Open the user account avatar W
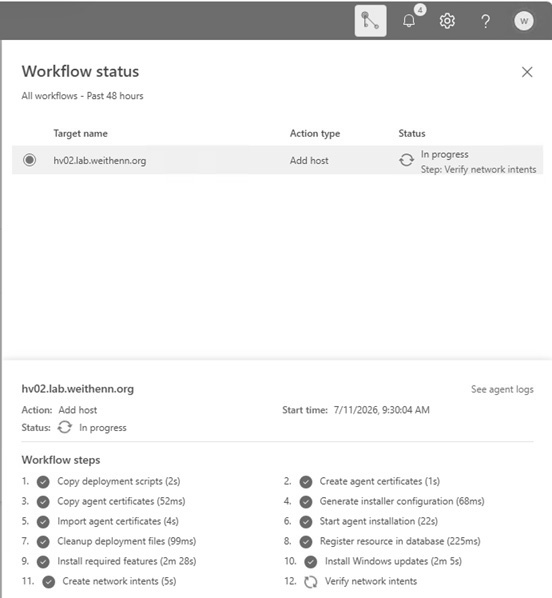The image size is (552, 598). click(x=524, y=21)
